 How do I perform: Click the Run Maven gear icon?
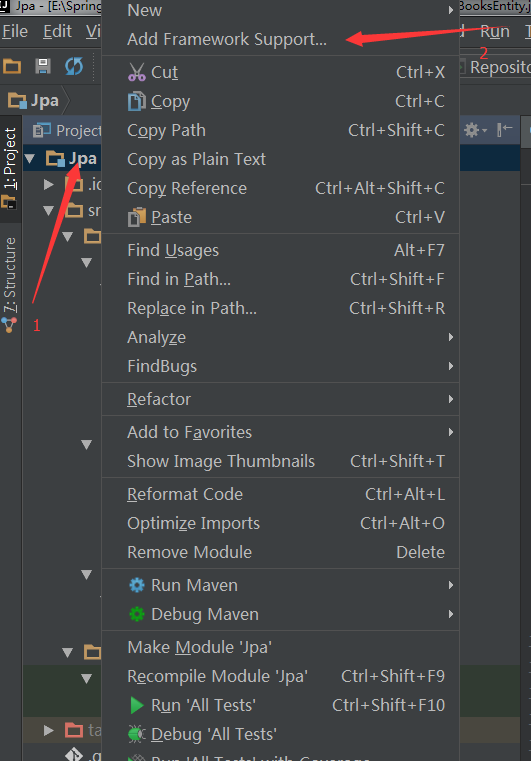pos(137,585)
